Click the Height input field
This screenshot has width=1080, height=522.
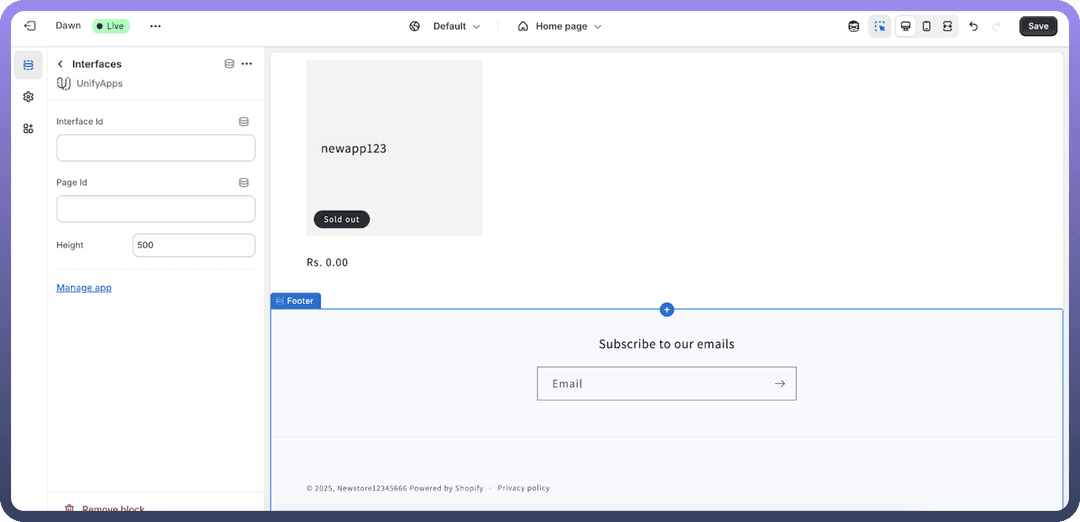pyautogui.click(x=194, y=245)
